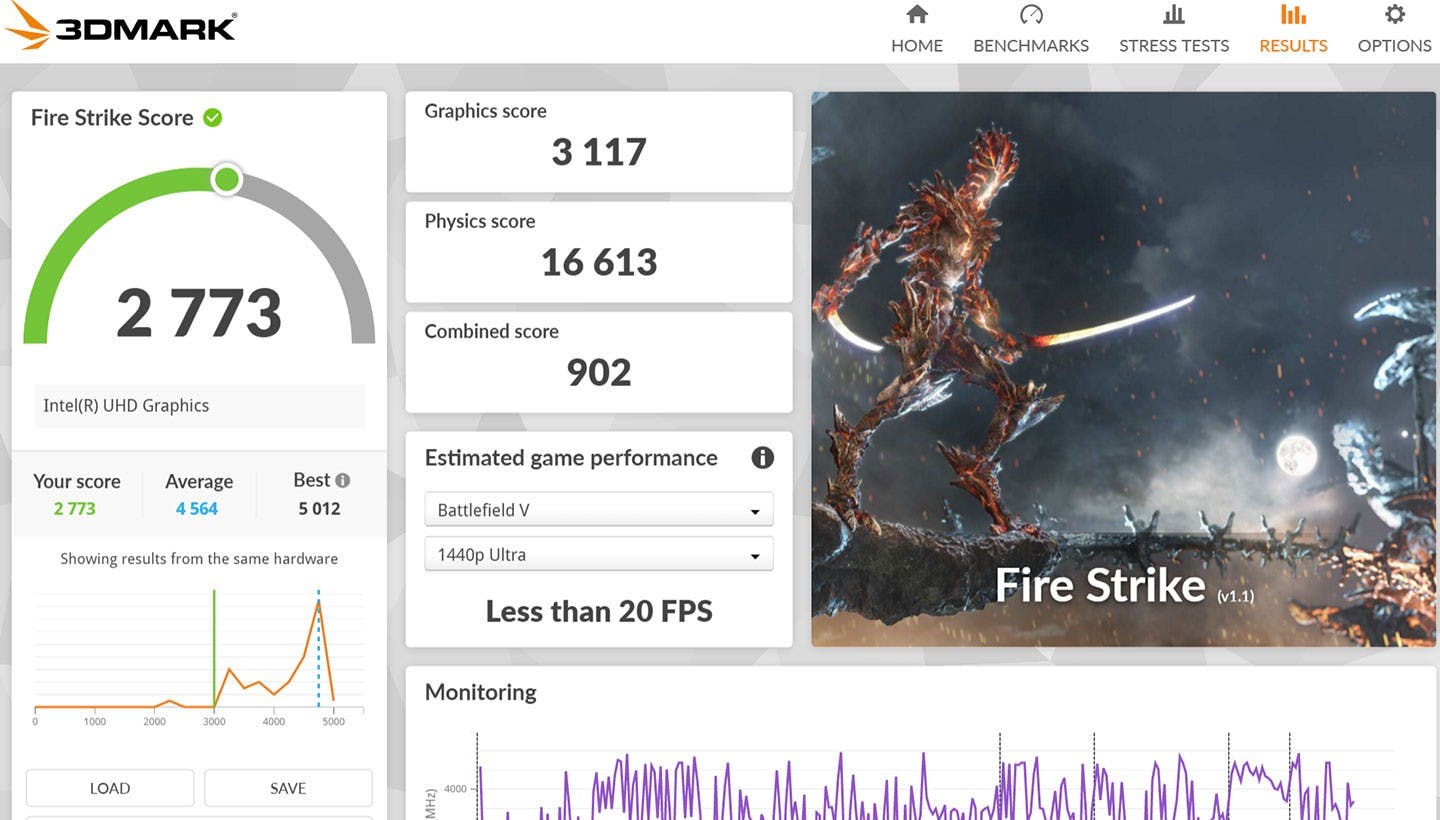The width and height of the screenshot is (1440, 820).
Task: Click the Graphics score 3 117 panel
Action: 598,142
